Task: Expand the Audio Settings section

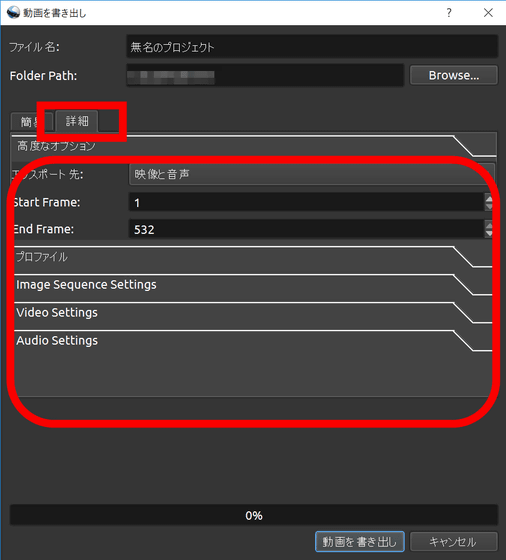Action: [254, 340]
